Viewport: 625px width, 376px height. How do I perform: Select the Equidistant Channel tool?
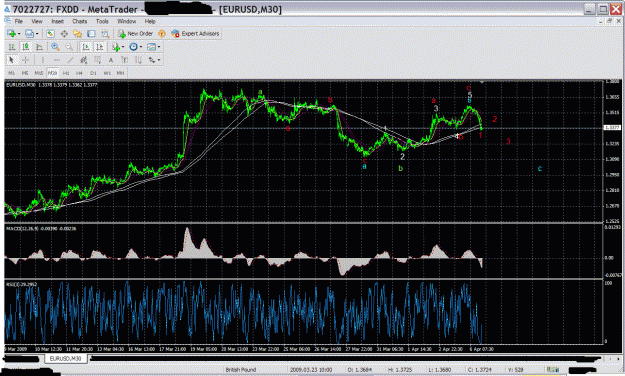click(83, 60)
